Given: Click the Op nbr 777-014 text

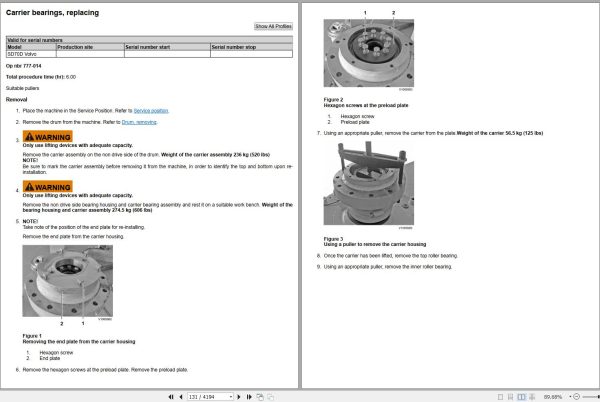Looking at the screenshot, I should pos(23,66).
